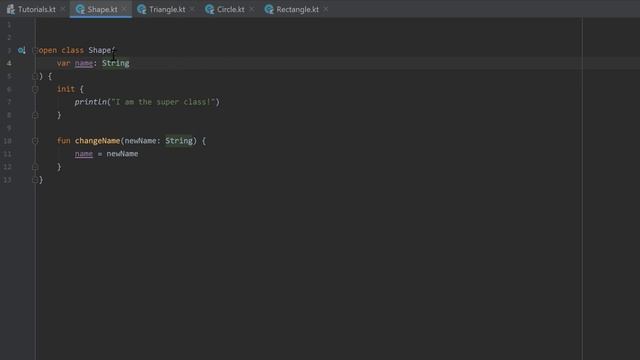Screen dimensions: 640x360
Task: Collapse the Shape class fold marker on line 3
Action: [35, 50]
